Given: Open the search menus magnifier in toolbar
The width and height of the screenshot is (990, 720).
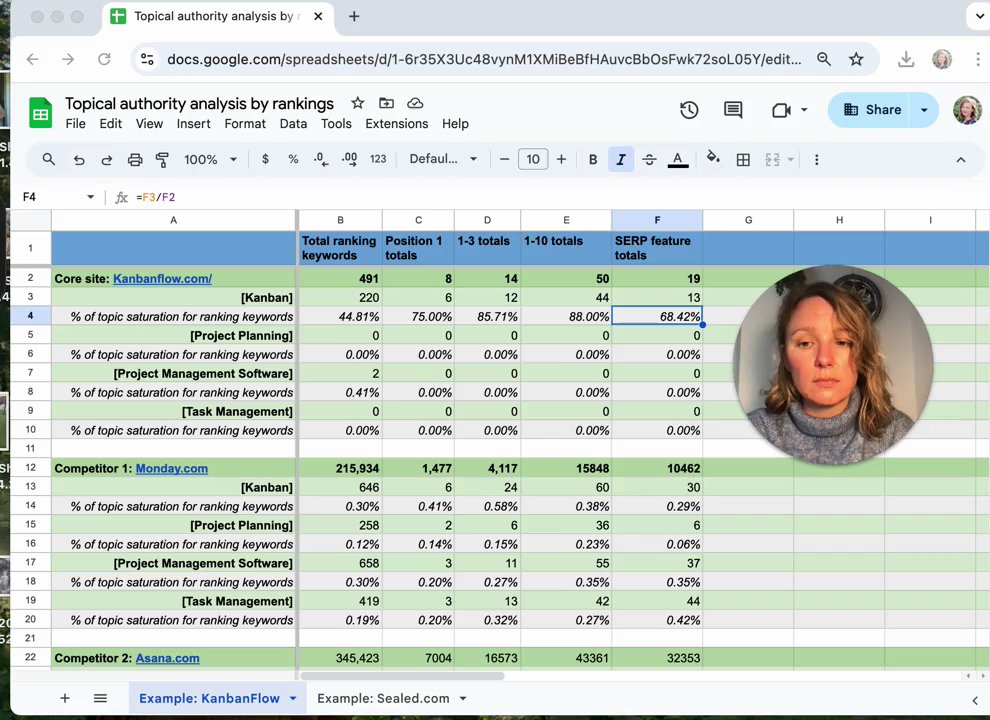Looking at the screenshot, I should tap(49, 160).
